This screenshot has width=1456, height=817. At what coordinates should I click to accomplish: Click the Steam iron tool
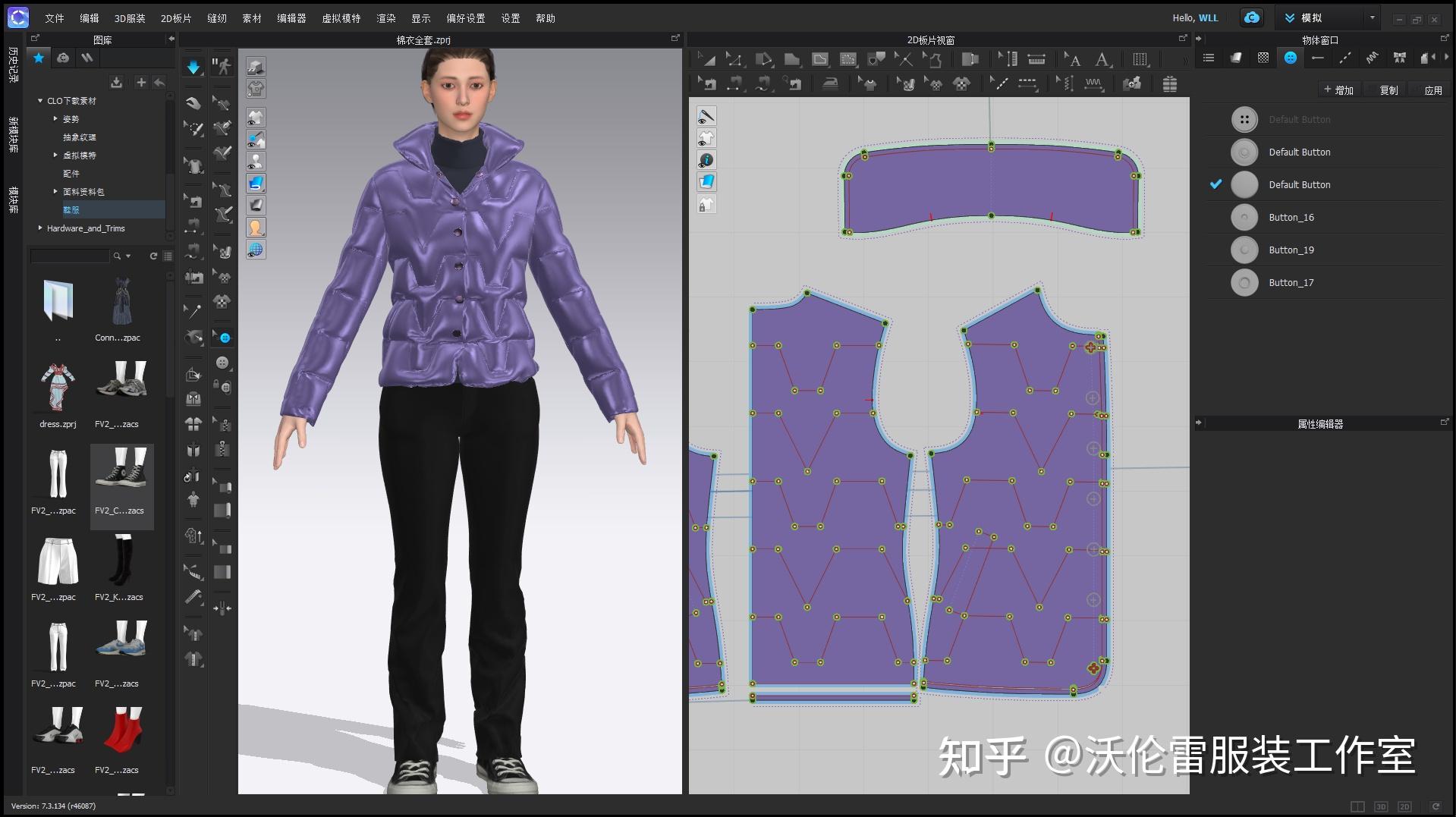click(x=830, y=83)
